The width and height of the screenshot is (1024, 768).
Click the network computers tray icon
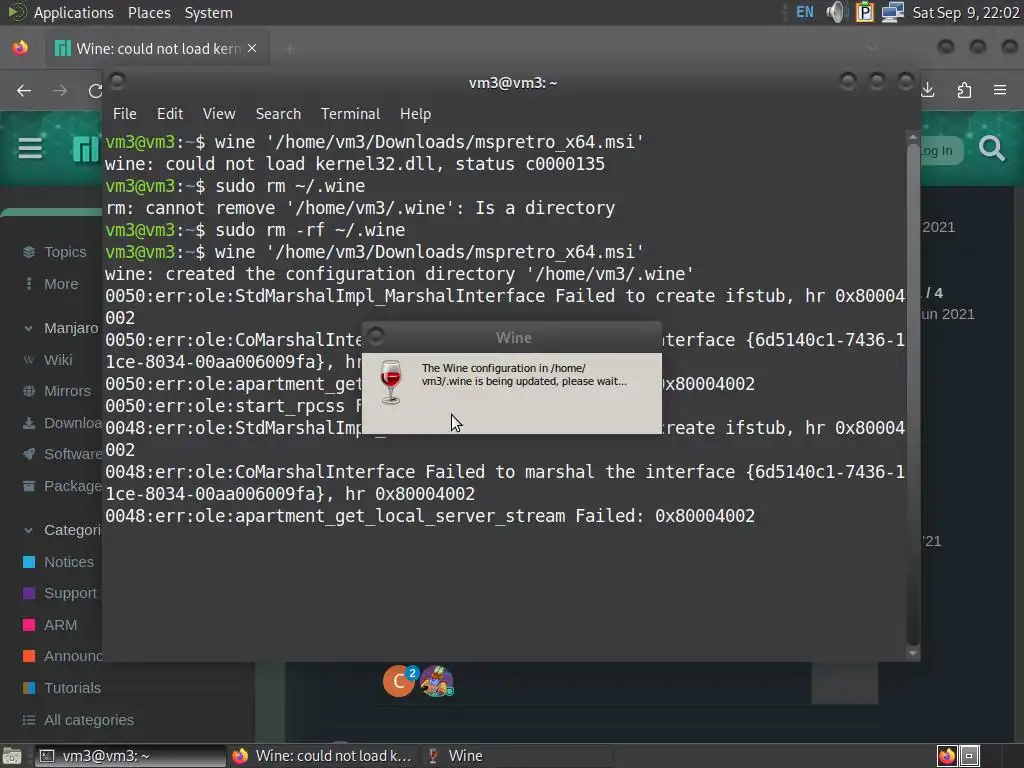(892, 12)
